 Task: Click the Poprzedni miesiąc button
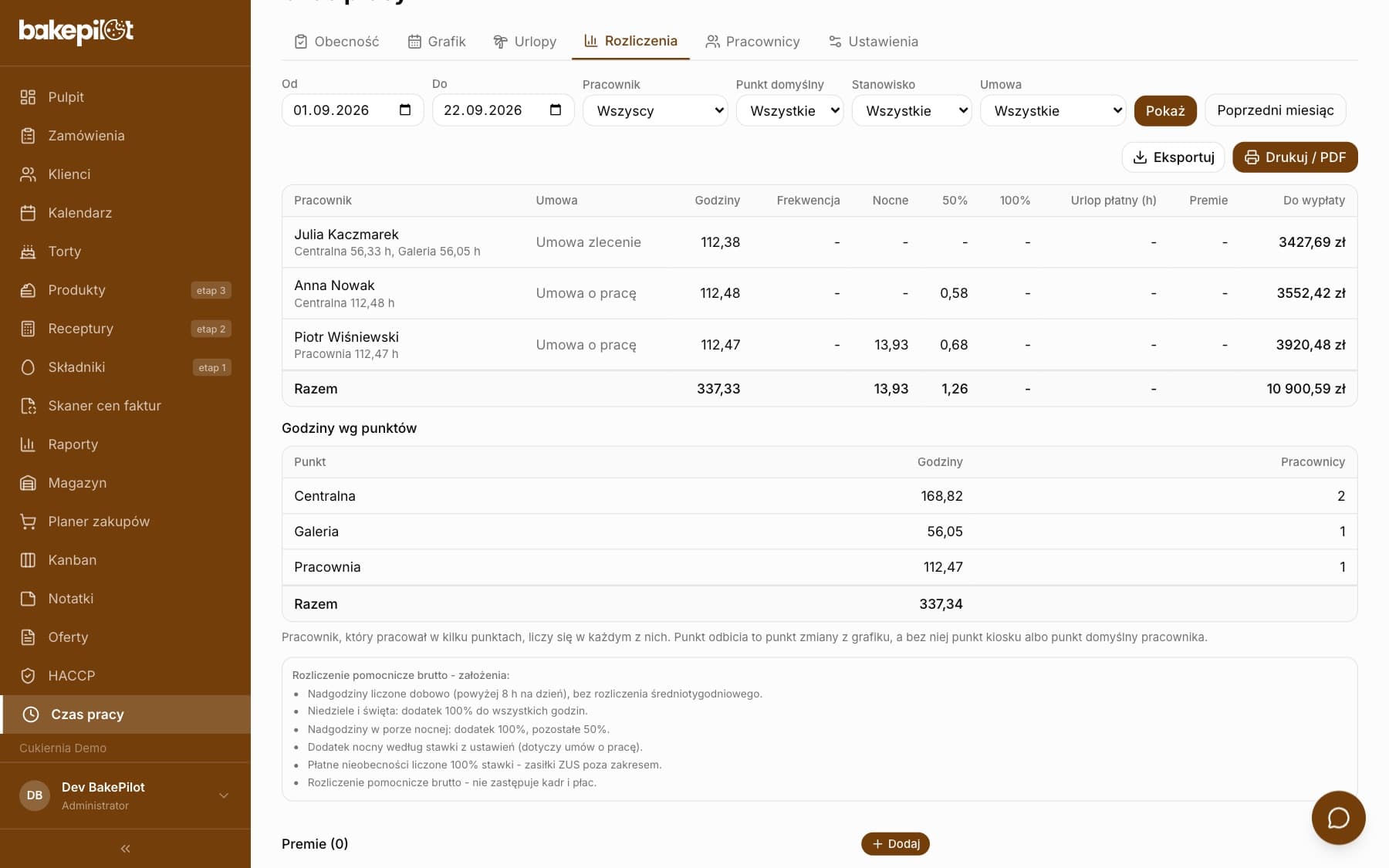pos(1276,110)
